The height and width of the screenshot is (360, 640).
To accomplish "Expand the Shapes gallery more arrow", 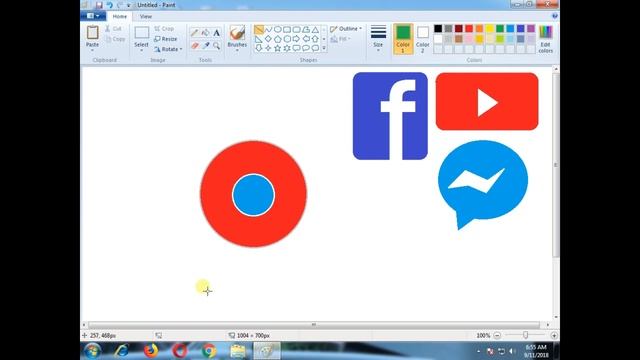I will point(324,48).
